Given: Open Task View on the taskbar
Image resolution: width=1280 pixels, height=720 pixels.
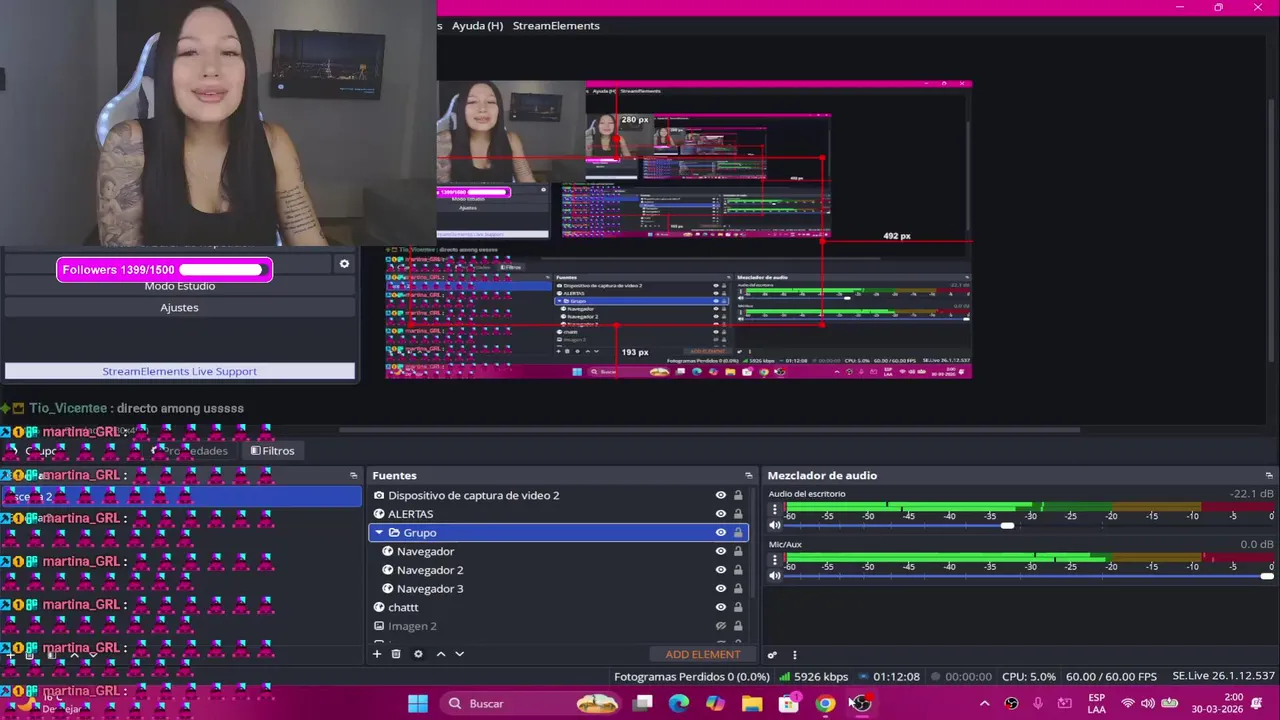Looking at the screenshot, I should [x=643, y=703].
